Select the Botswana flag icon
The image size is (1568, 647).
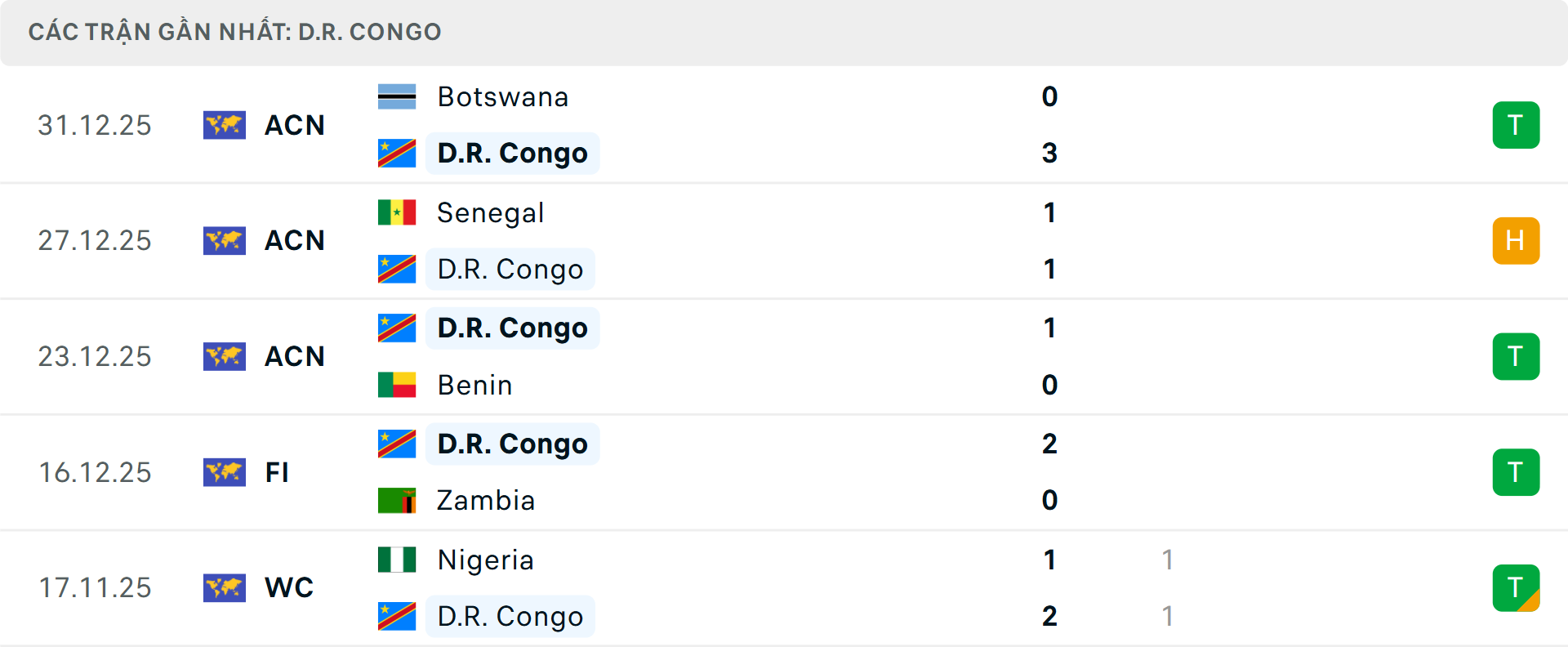[397, 96]
